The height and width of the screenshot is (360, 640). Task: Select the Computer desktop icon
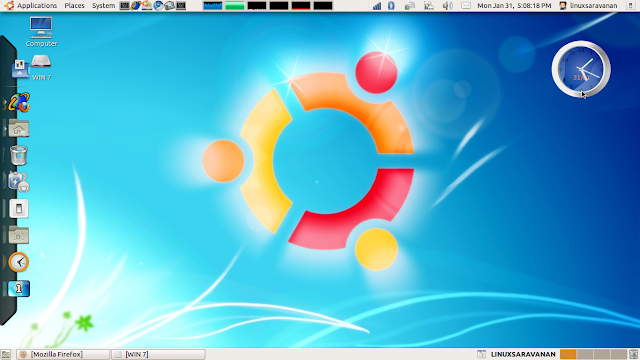point(41,32)
